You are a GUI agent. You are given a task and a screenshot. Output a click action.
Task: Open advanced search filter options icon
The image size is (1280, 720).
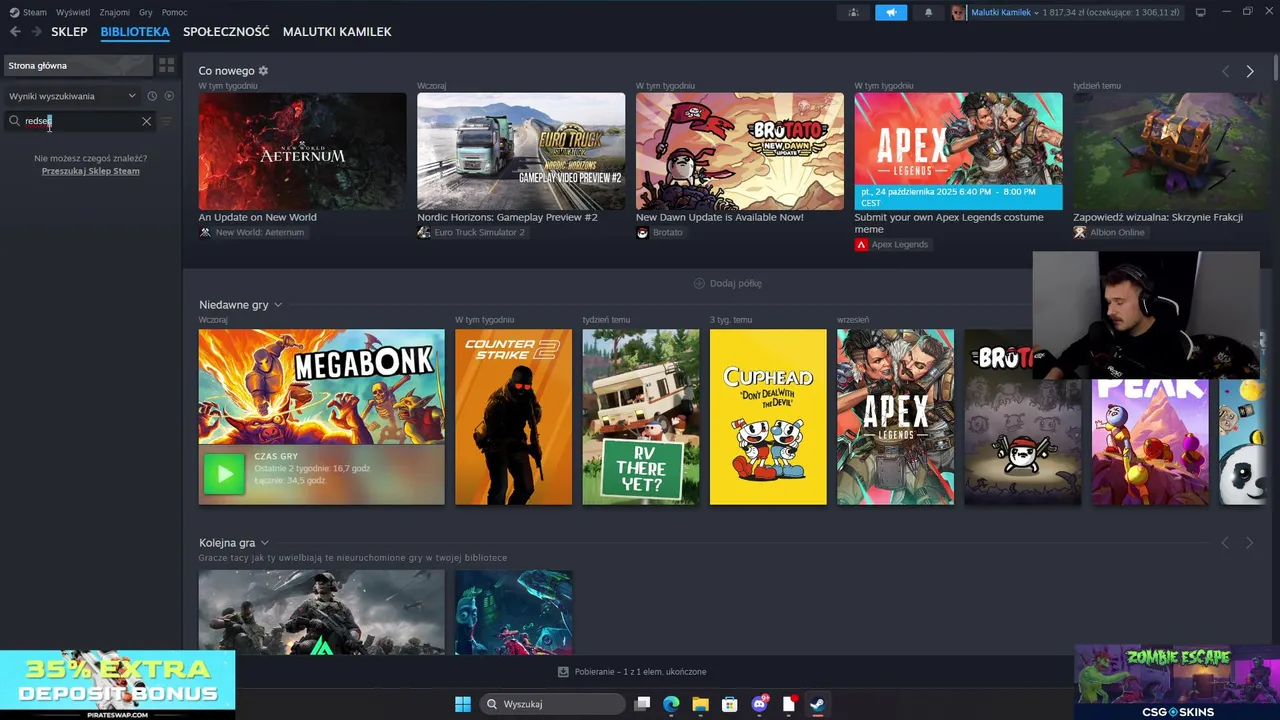[x=167, y=121]
